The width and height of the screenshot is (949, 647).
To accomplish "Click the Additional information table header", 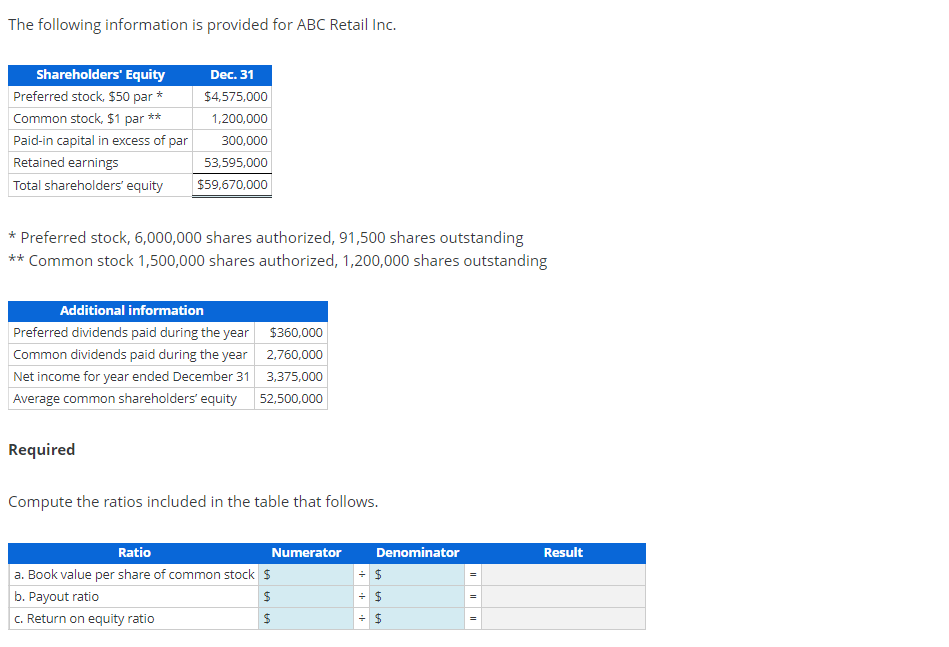I will (167, 310).
